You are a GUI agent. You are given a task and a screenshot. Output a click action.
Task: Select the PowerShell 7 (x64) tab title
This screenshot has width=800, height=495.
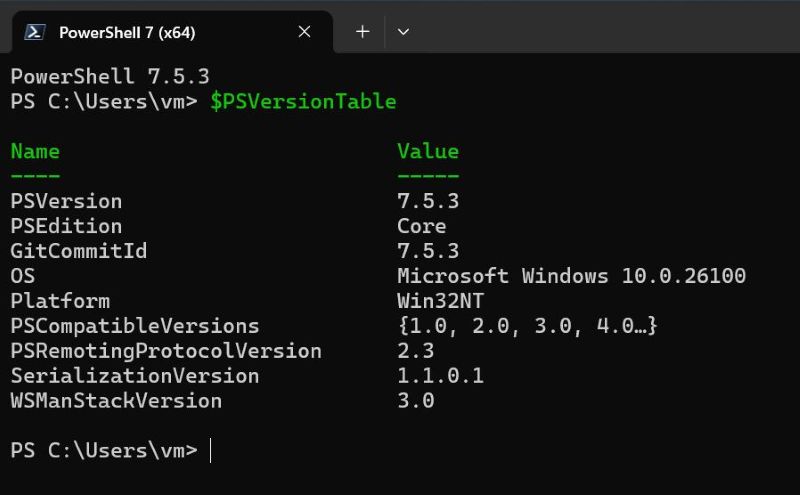point(127,32)
